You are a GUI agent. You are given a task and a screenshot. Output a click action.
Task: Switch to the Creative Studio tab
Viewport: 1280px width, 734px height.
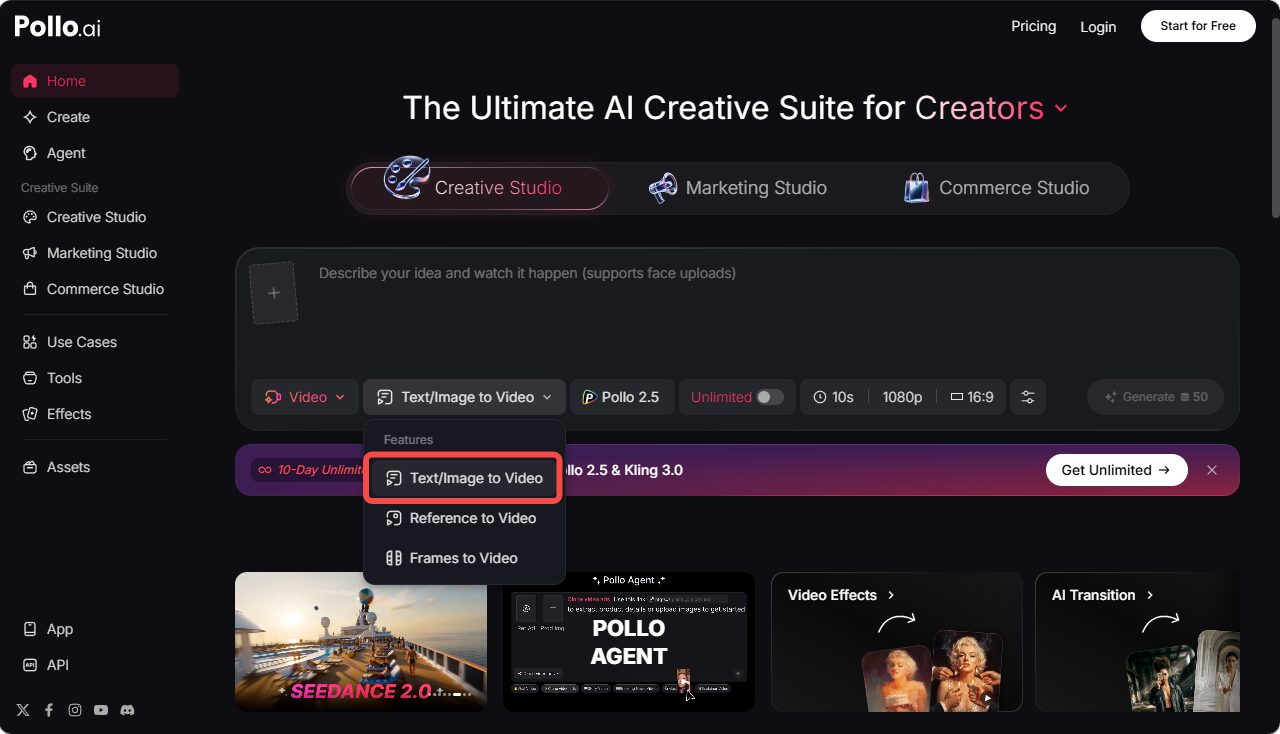point(480,188)
